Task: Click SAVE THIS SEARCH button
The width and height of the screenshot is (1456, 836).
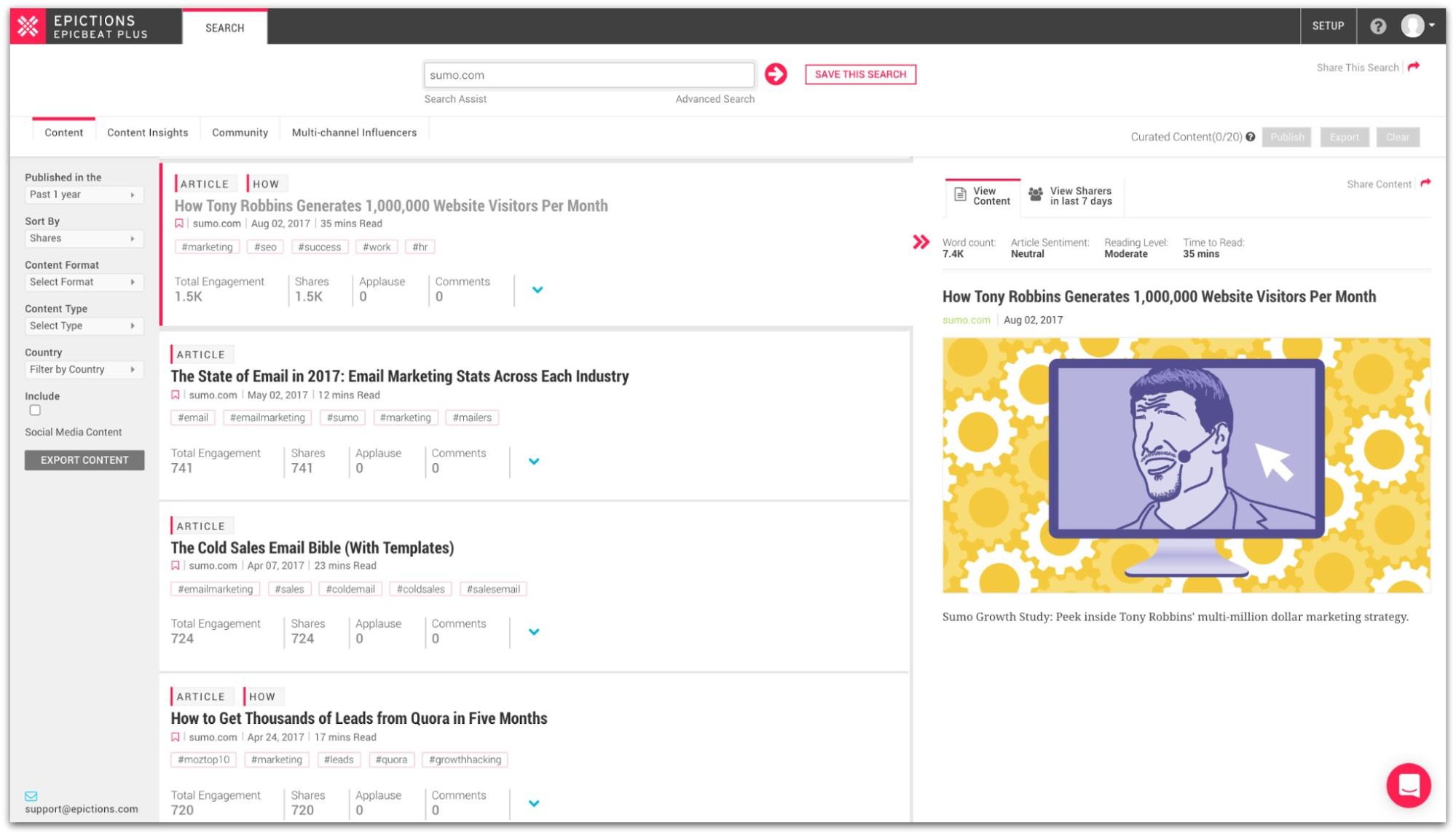Action: pyautogui.click(x=860, y=74)
